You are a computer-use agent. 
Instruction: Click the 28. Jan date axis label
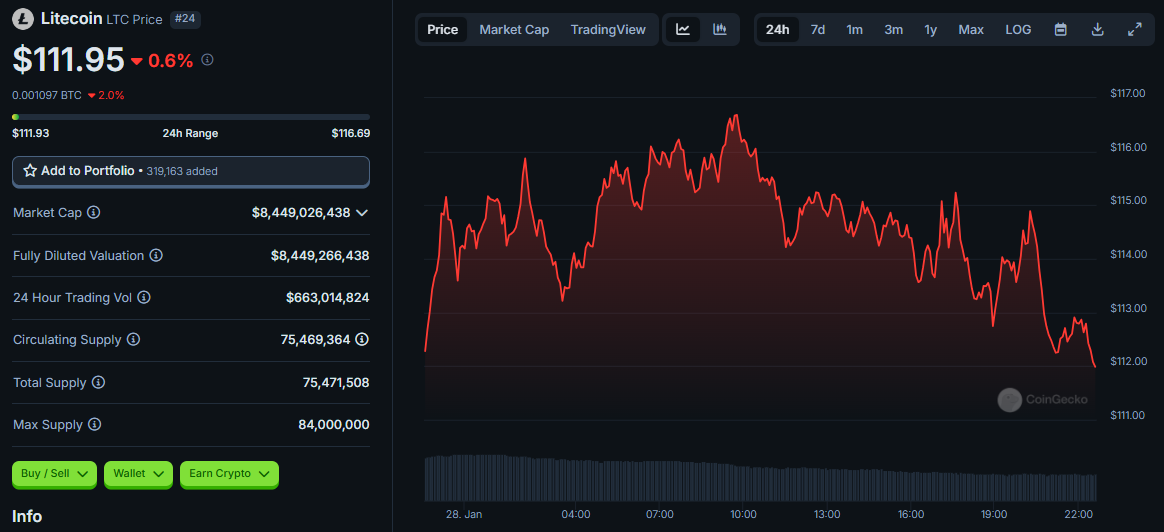464,514
